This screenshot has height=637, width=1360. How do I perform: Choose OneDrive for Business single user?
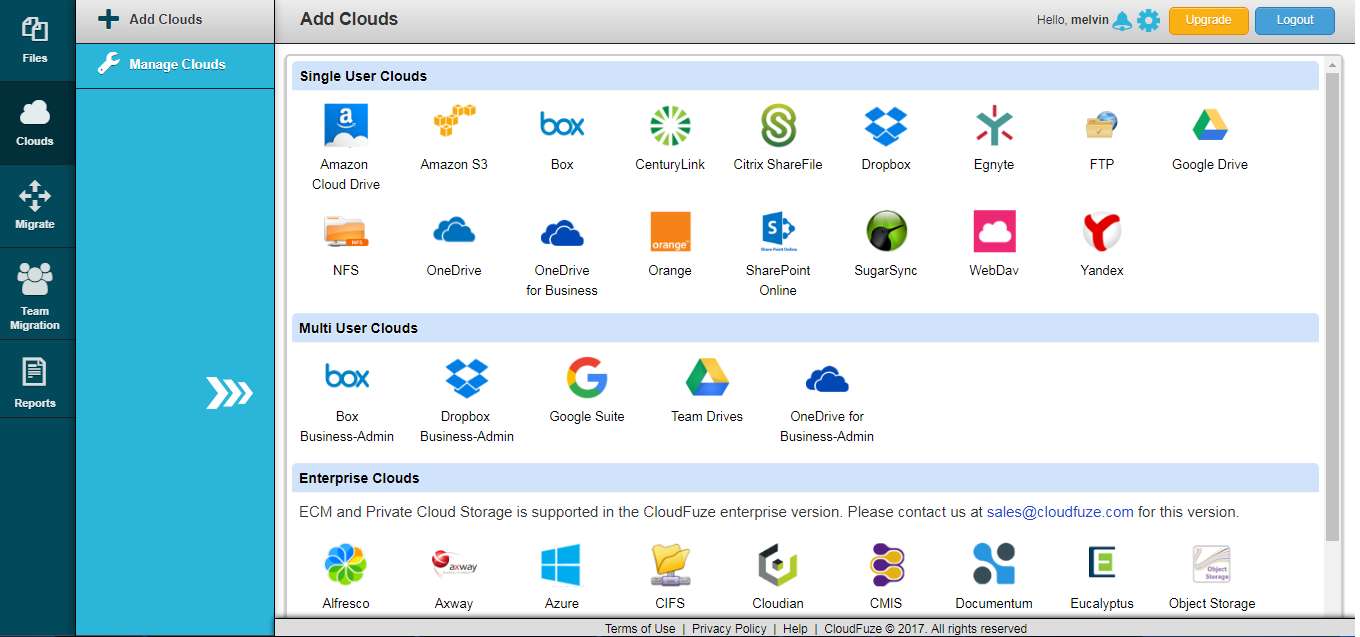pos(562,232)
